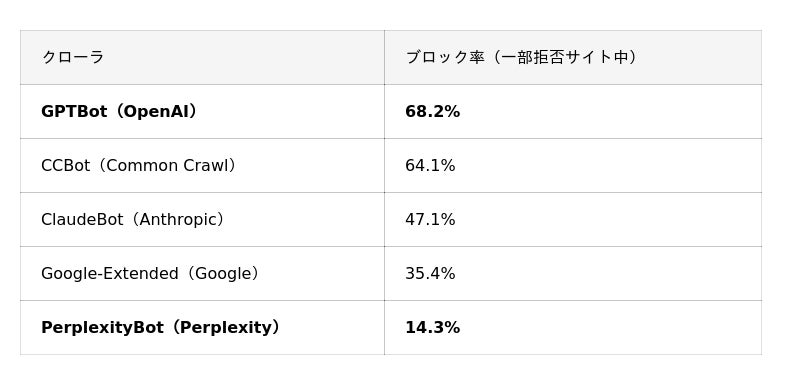Image resolution: width=800 pixels, height=385 pixels.
Task: Click the CCBot（Common Crawl） cell
Action: [202, 165]
